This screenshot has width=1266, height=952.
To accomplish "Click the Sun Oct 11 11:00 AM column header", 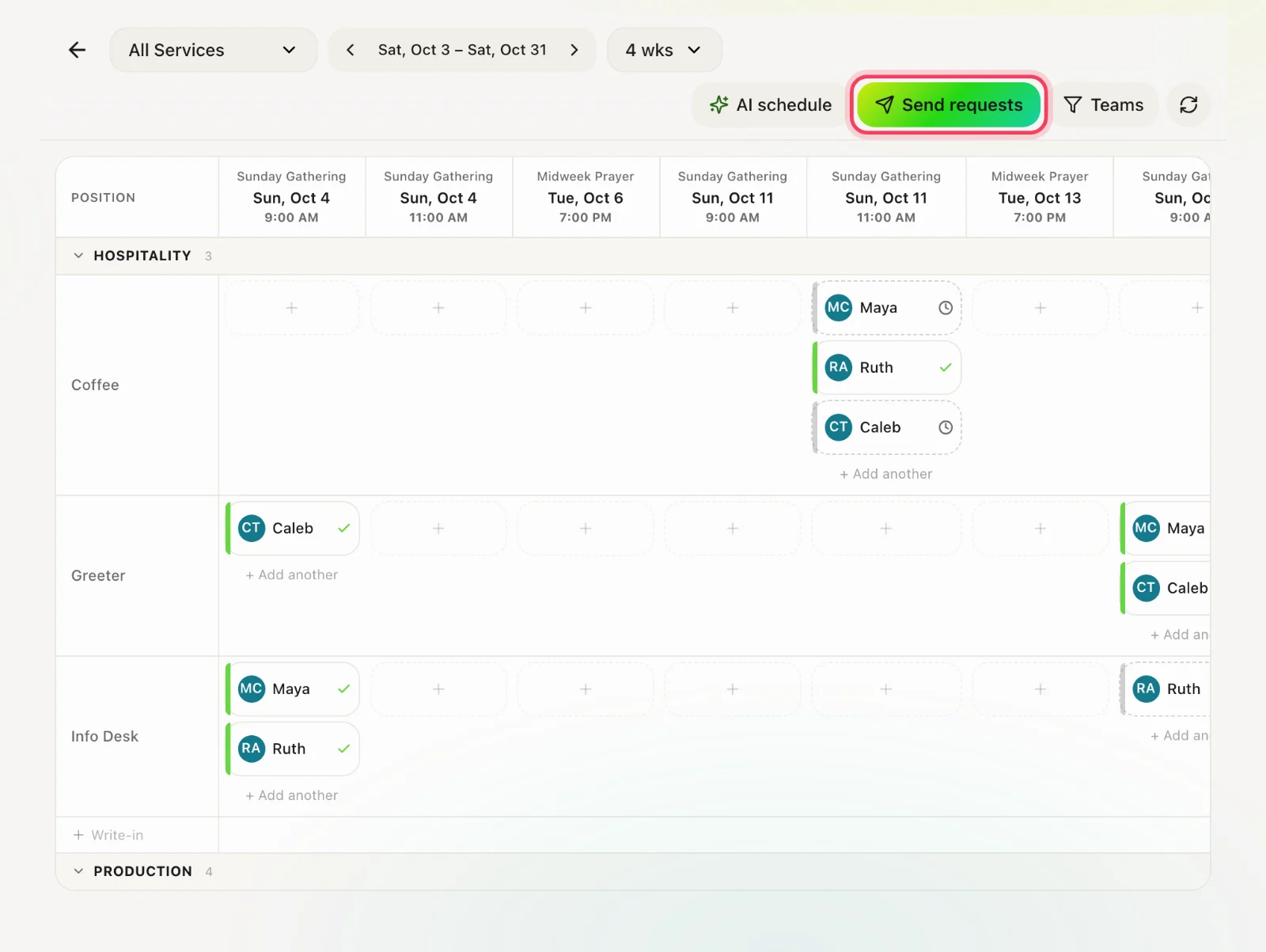I will point(886,197).
